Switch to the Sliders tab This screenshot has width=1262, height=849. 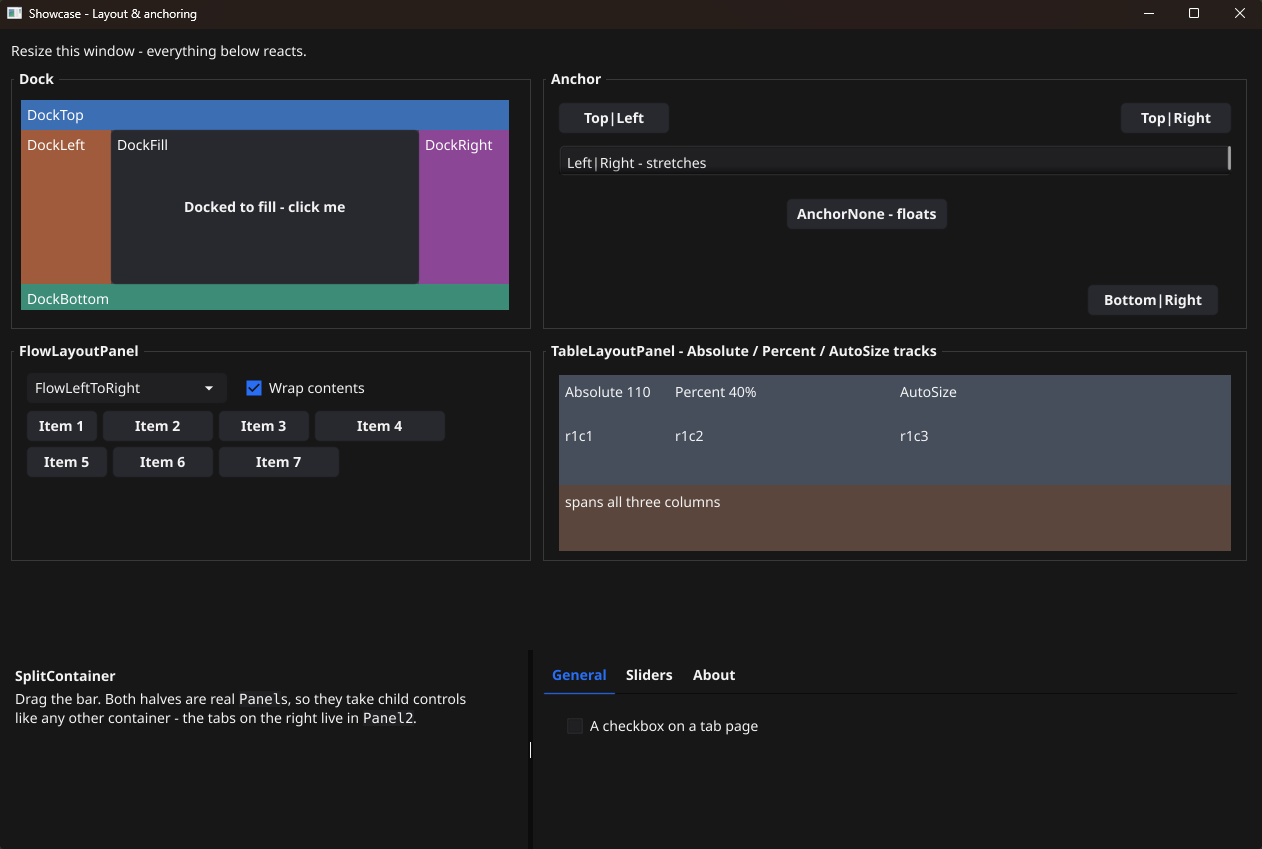pos(649,675)
